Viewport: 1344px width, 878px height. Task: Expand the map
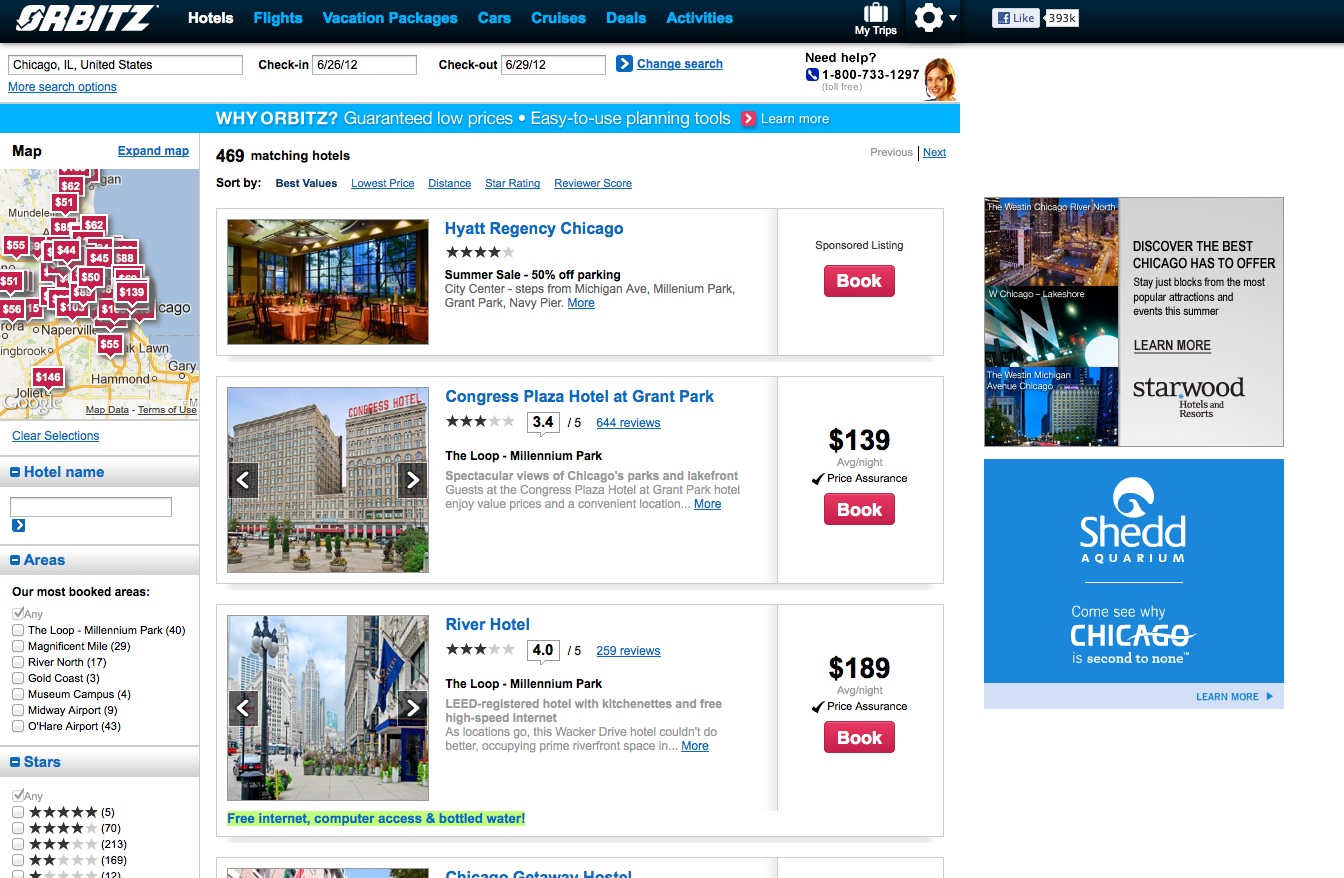(153, 151)
